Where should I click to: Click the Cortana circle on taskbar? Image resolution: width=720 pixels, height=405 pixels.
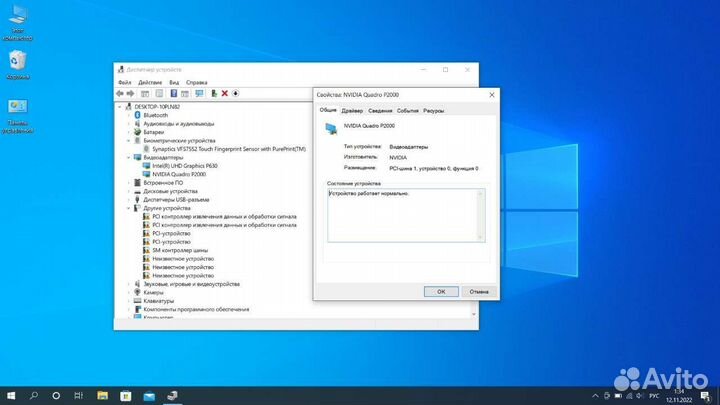[56, 395]
